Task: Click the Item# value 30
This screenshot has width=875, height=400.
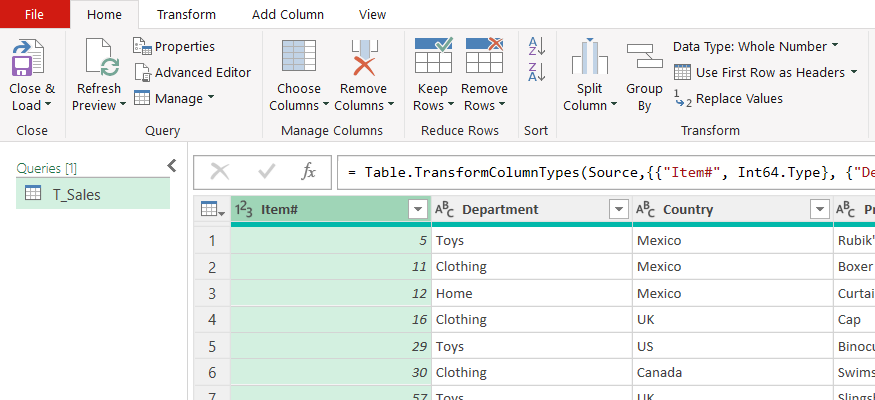Action: click(331, 372)
